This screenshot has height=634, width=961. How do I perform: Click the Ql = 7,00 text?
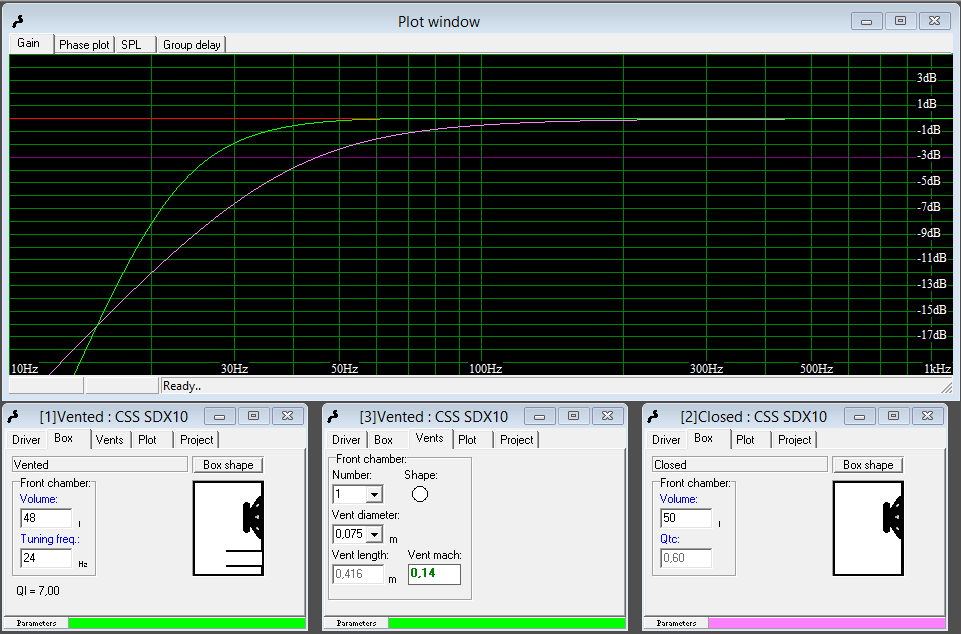click(x=38, y=591)
